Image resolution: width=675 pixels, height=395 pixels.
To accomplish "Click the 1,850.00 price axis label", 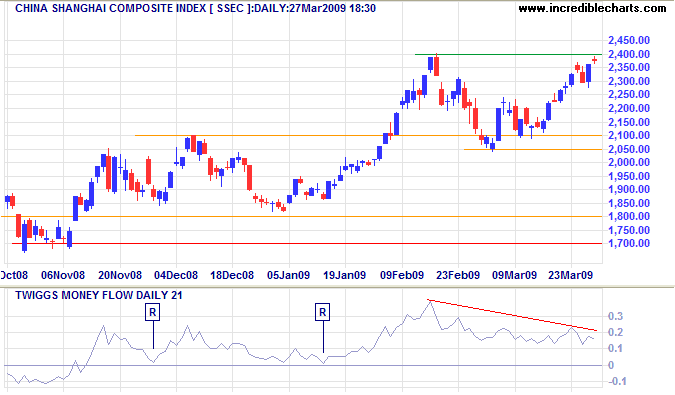I will click(629, 203).
